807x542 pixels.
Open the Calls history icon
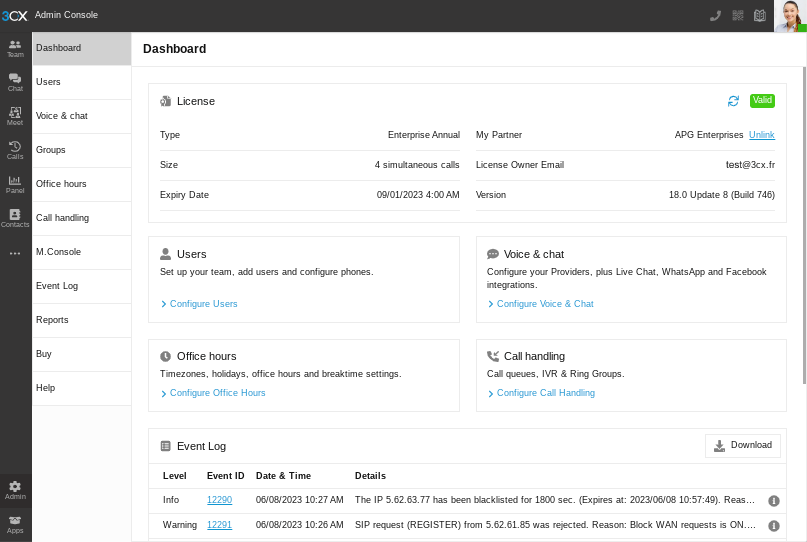15,150
